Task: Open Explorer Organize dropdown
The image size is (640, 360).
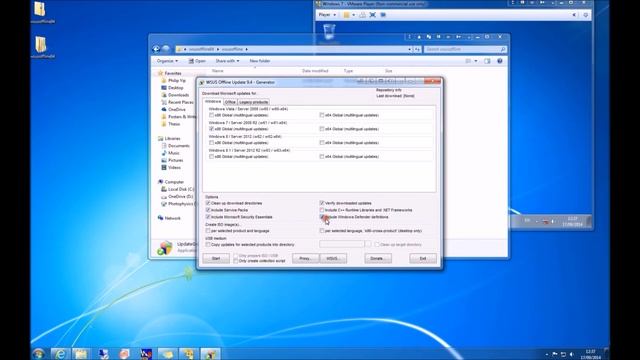Action: tap(167, 61)
